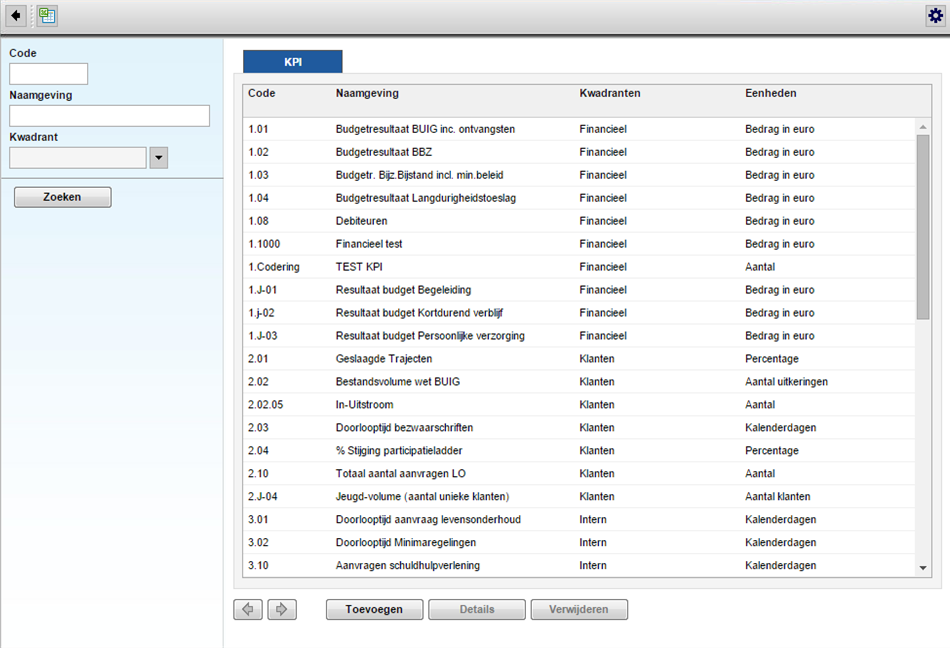Expand the Kwadrant dropdown arrow

point(158,158)
